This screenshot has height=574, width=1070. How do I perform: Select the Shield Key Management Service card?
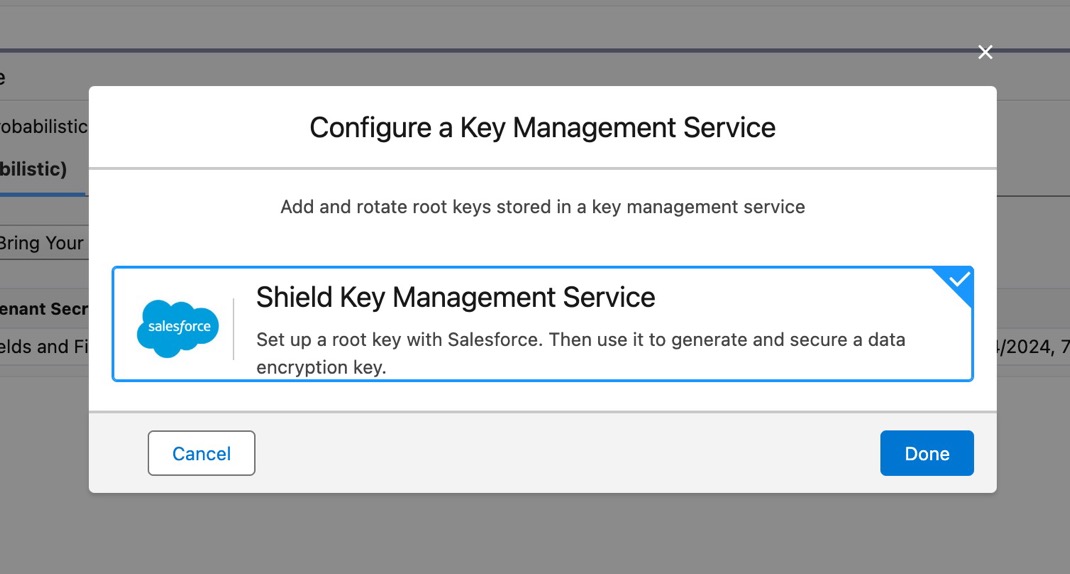[x=543, y=324]
